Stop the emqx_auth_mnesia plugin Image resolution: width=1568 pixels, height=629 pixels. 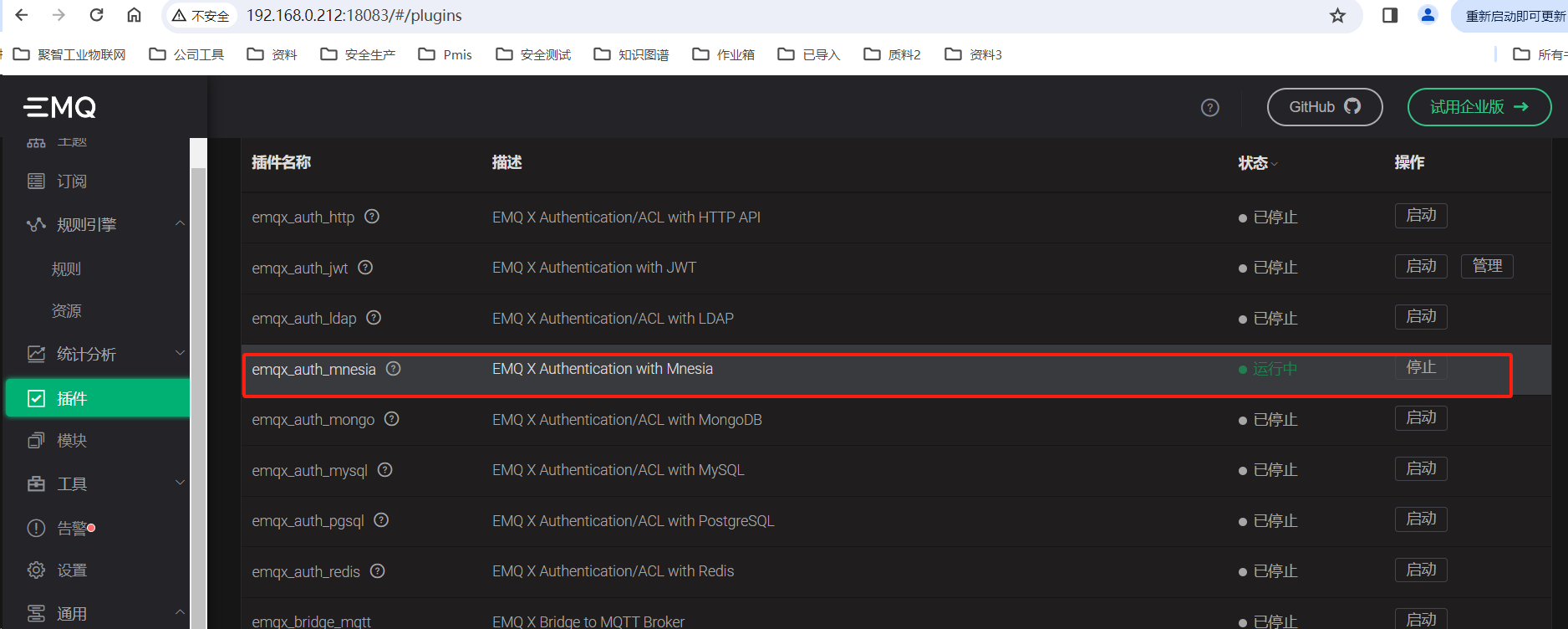click(x=1421, y=367)
